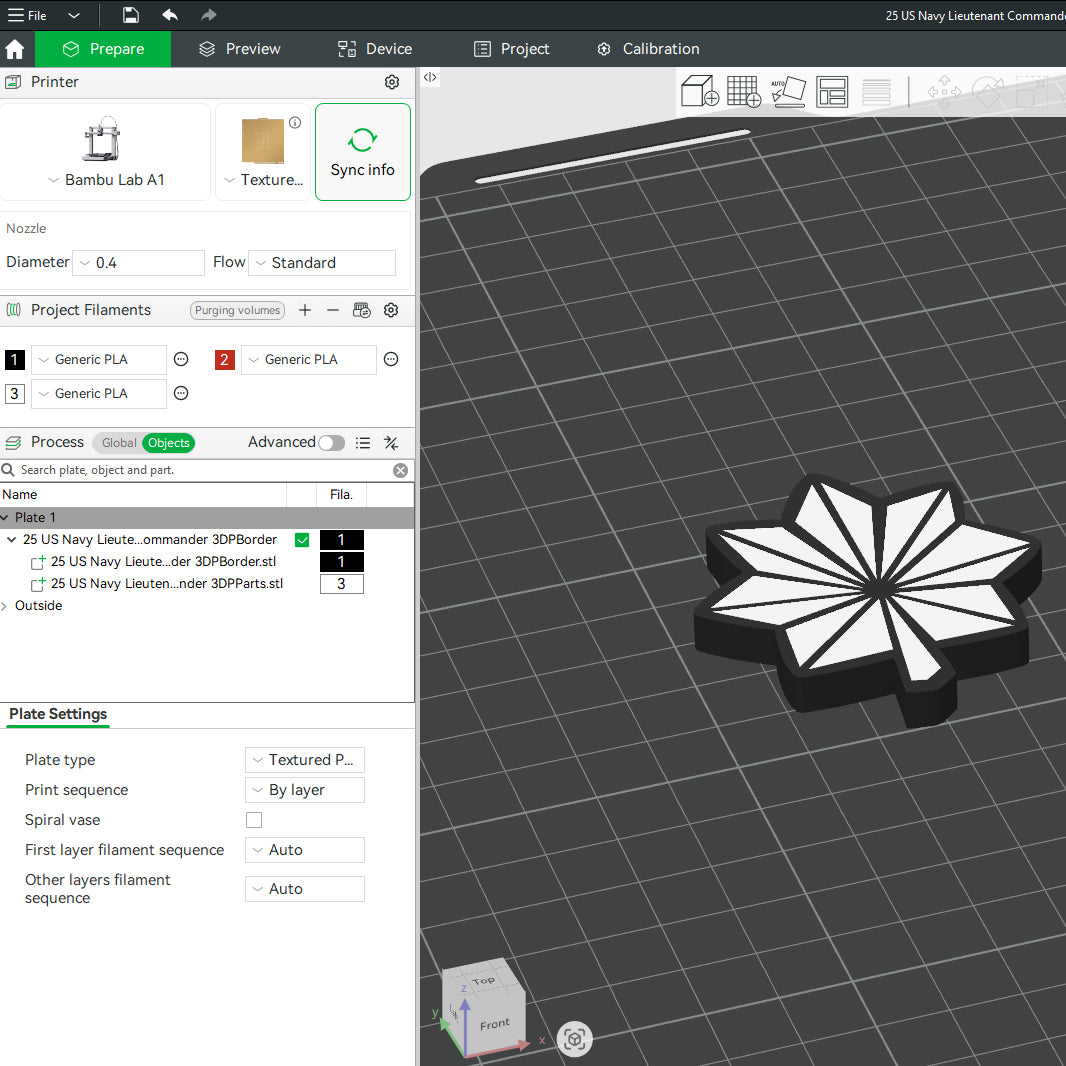The image size is (1066, 1066).
Task: Click the Home icon
Action: click(14, 49)
